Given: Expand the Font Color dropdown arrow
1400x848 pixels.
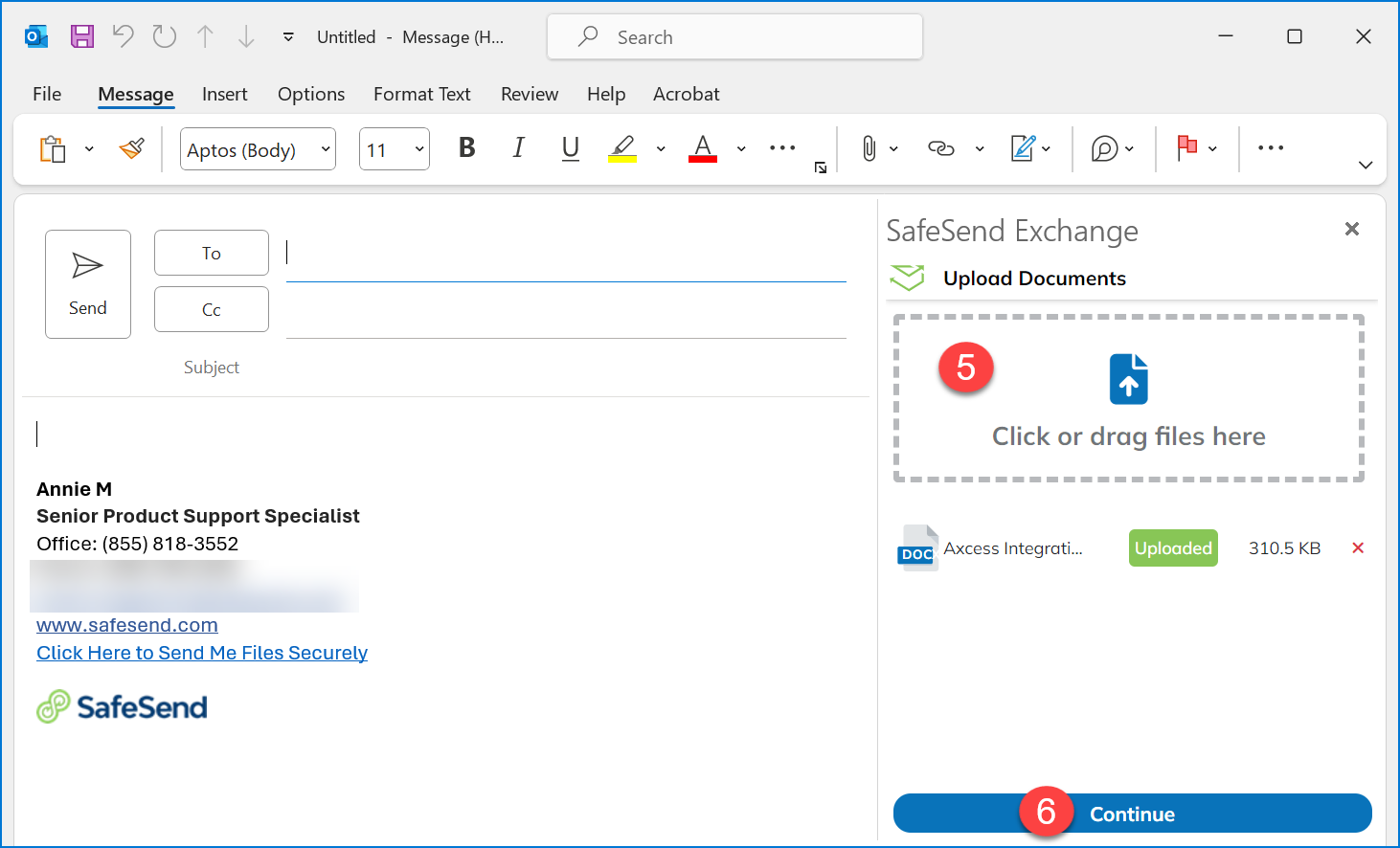Looking at the screenshot, I should pyautogui.click(x=740, y=148).
